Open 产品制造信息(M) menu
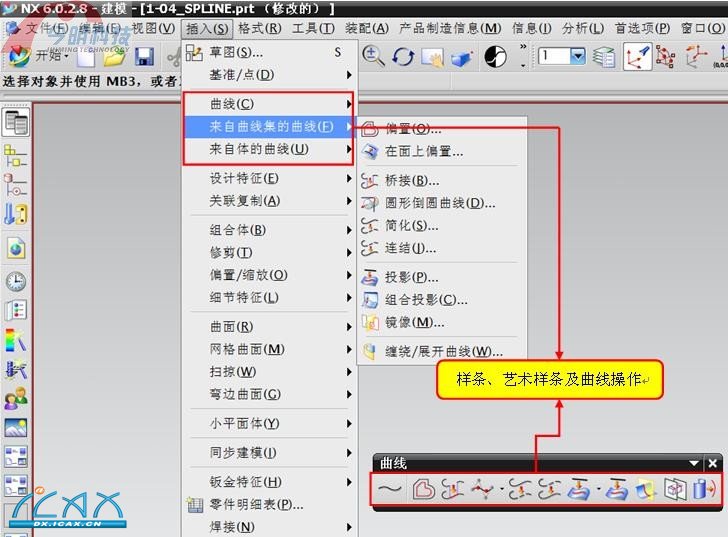 [450, 28]
